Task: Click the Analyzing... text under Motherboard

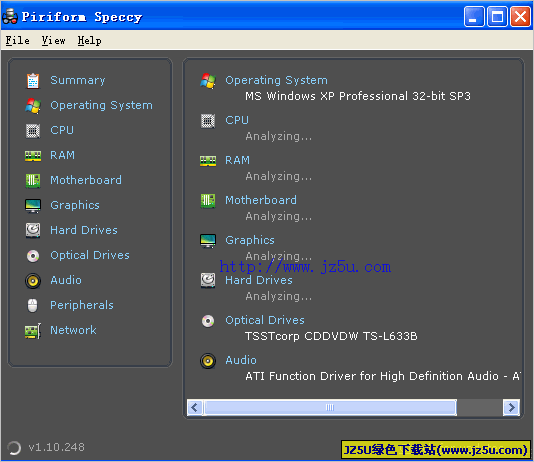Action: 279,217
